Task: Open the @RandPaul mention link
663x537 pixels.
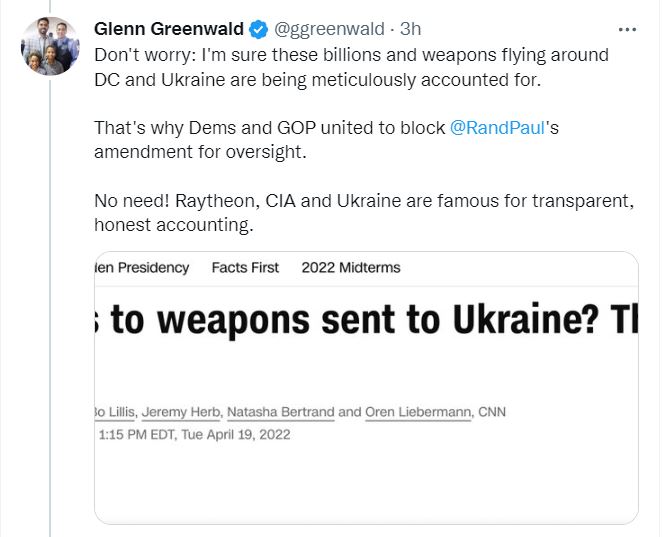Action: point(494,129)
